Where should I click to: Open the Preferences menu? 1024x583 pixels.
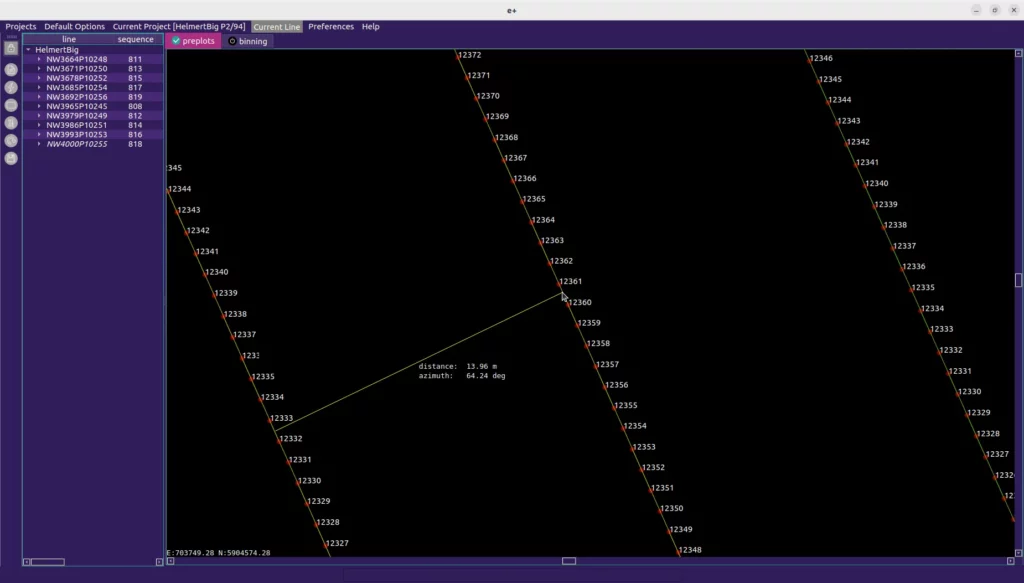[331, 27]
